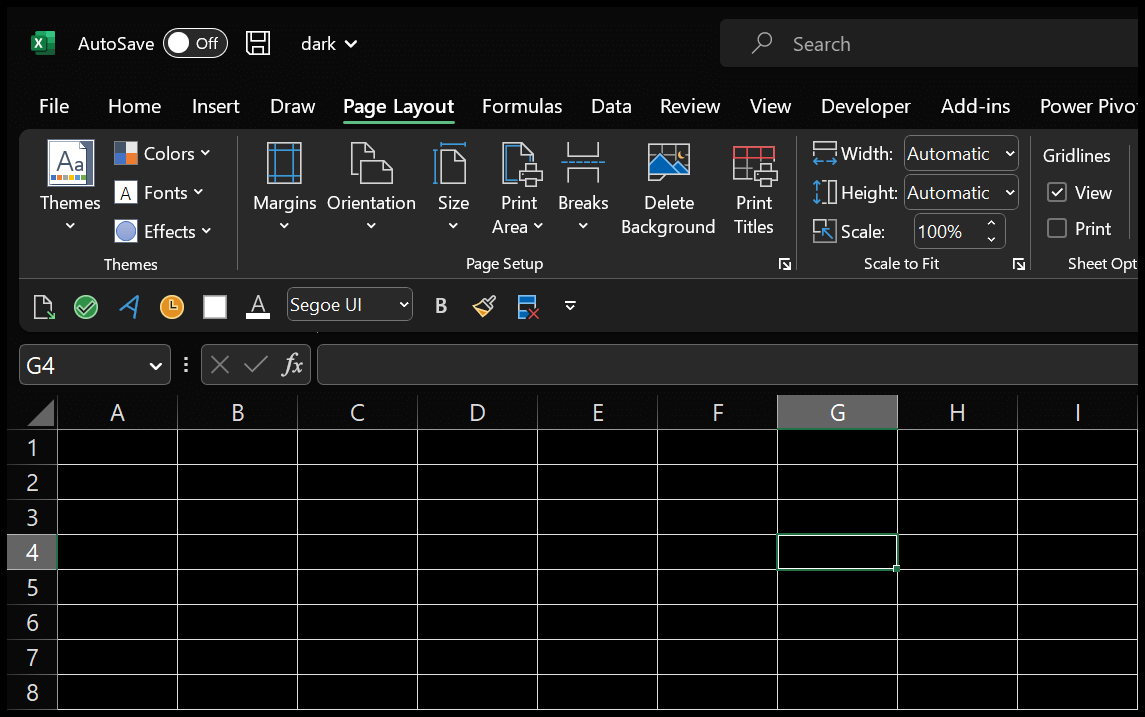Open the Orientation menu
The width and height of the screenshot is (1145, 717).
371,185
